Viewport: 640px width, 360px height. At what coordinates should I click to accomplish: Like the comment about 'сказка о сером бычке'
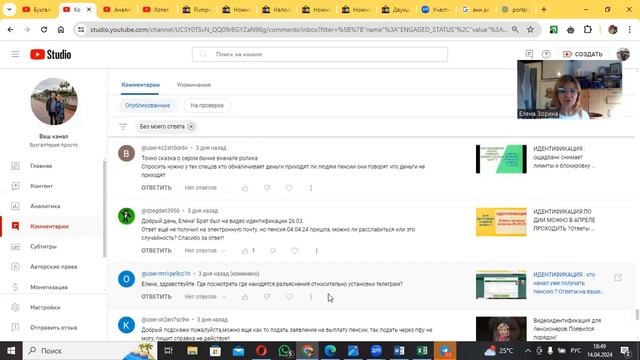[x=245, y=188]
